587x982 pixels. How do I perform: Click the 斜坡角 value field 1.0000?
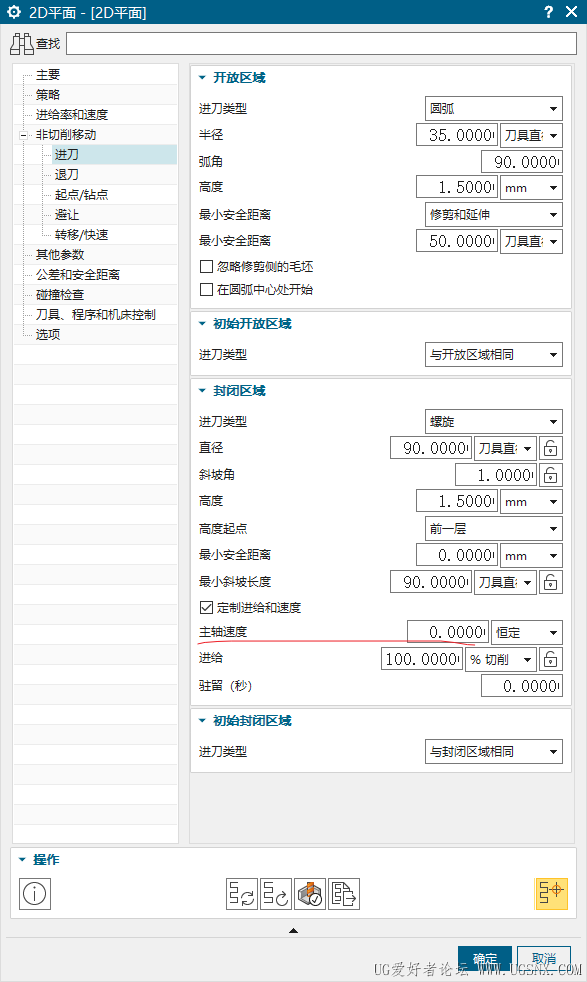496,475
